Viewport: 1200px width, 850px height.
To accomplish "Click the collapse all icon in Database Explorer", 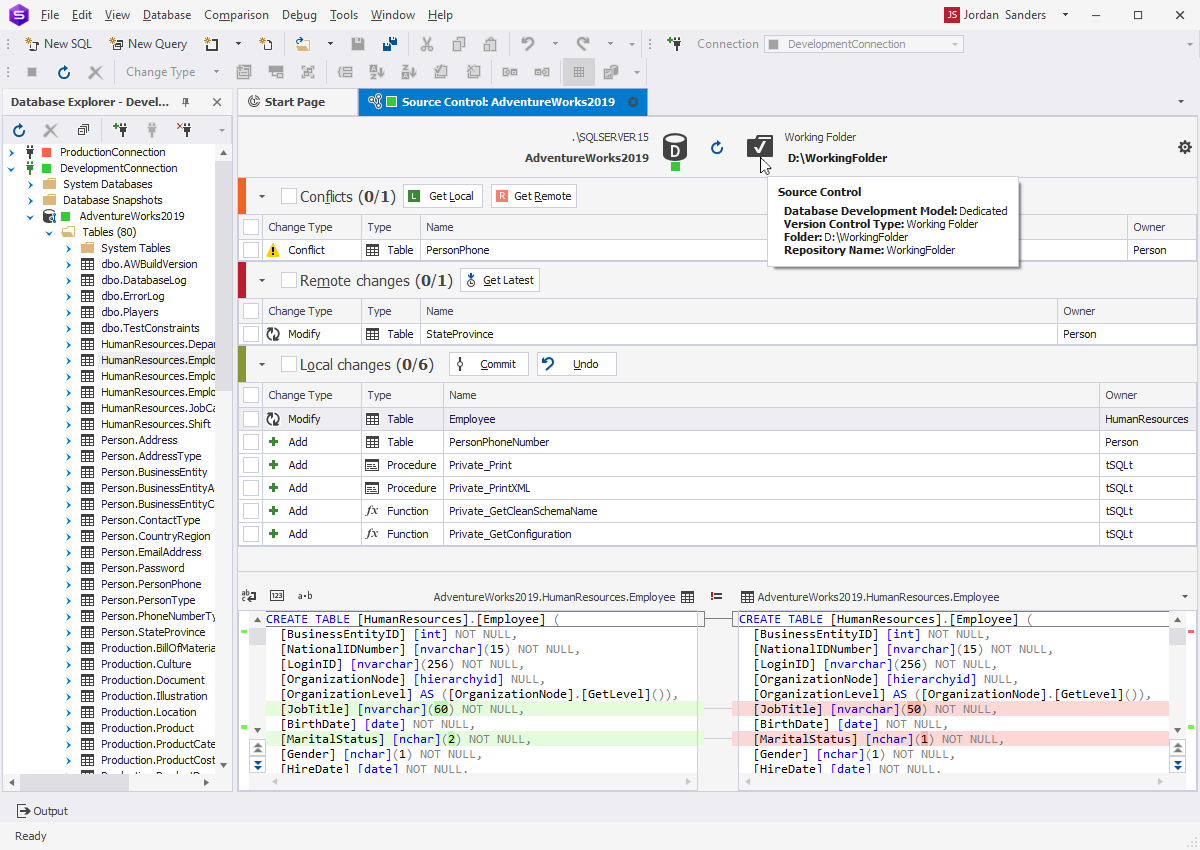I will 83,130.
